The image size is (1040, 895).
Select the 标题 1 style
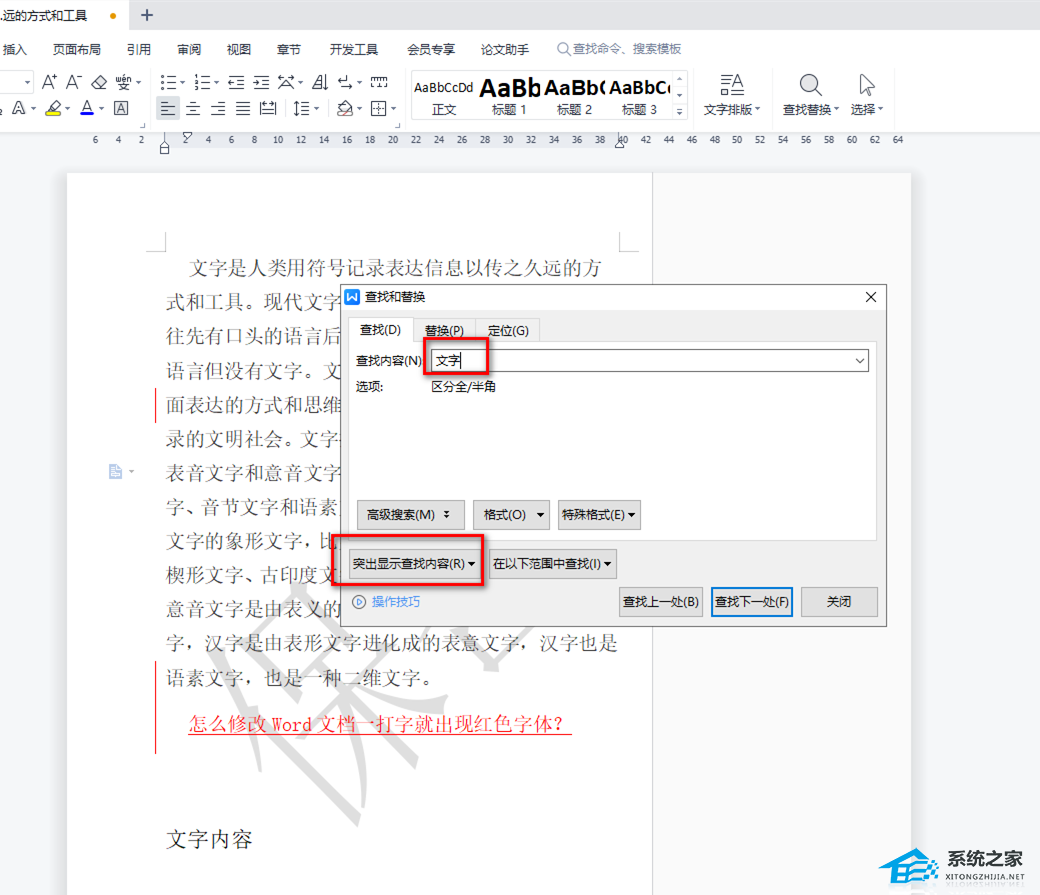tap(509, 97)
